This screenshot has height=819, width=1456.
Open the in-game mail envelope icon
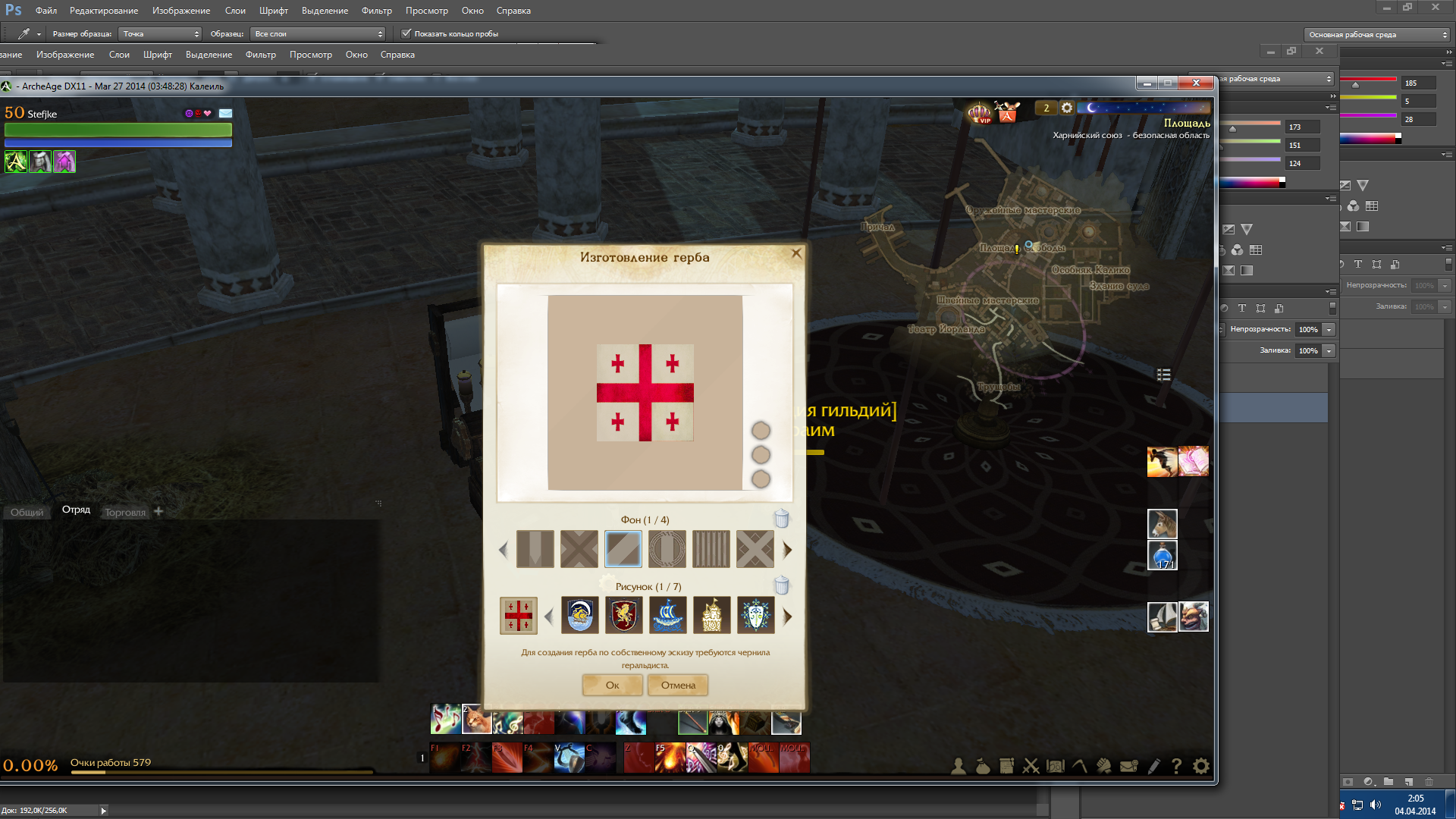(x=1128, y=766)
